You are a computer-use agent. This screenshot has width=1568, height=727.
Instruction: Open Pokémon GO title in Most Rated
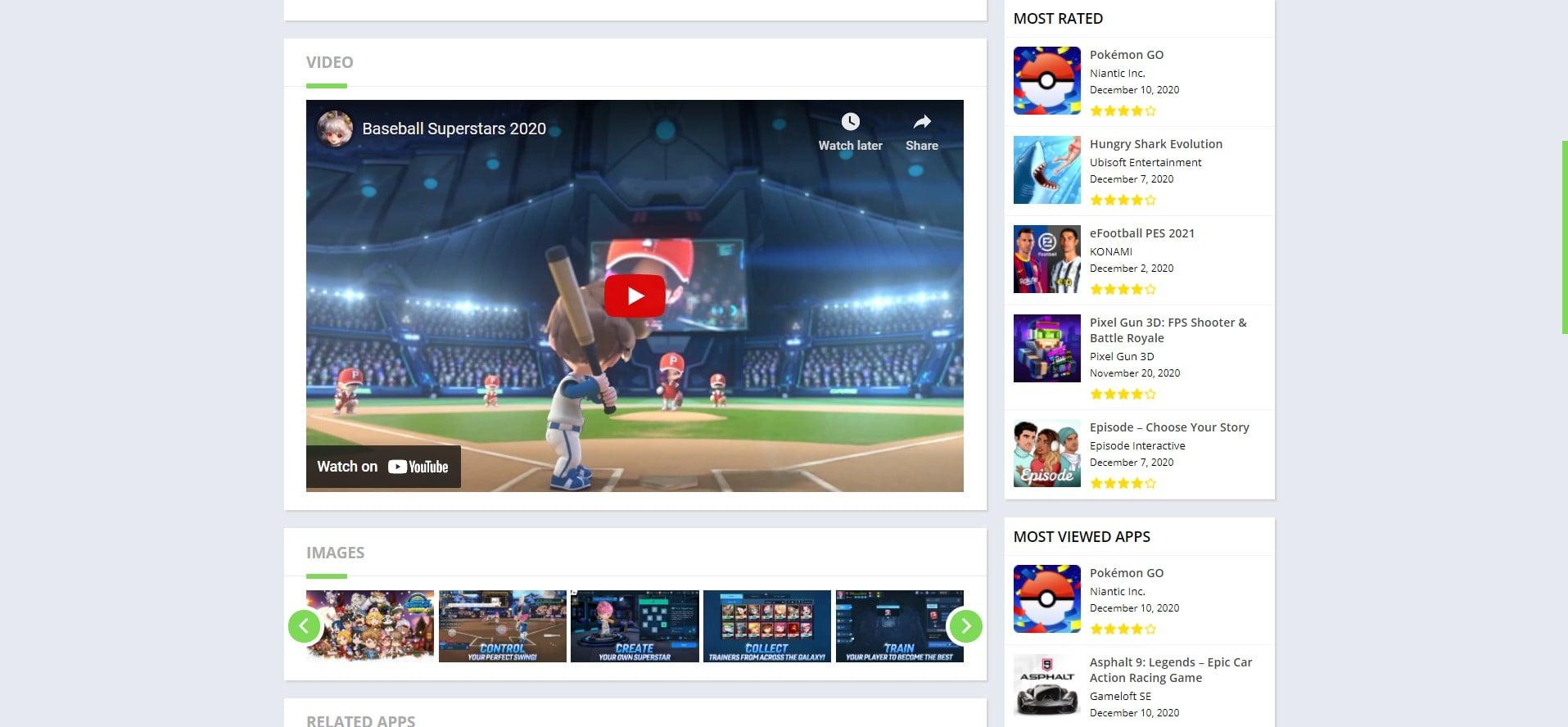(x=1127, y=55)
